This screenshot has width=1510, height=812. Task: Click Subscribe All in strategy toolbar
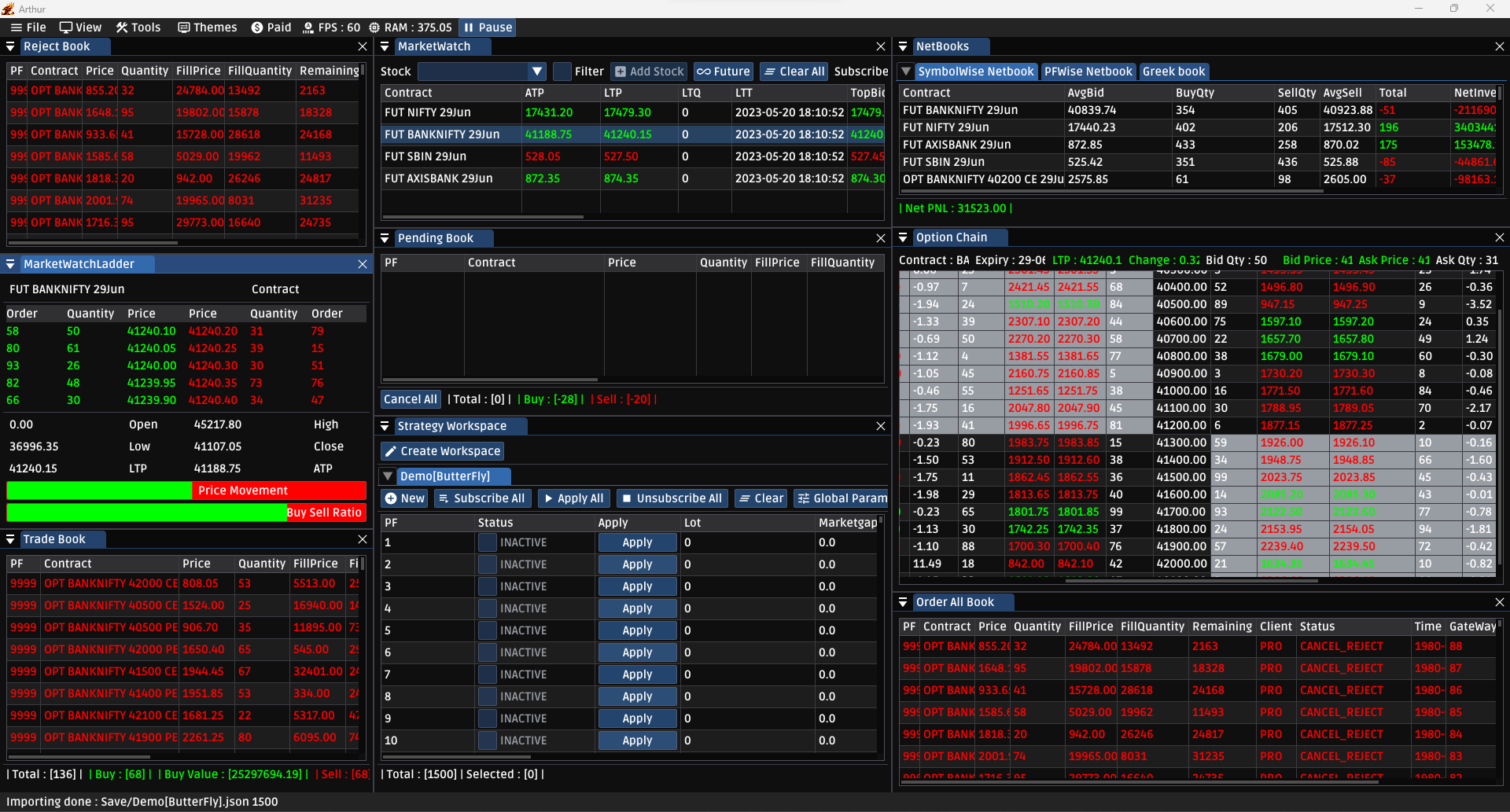click(x=481, y=498)
